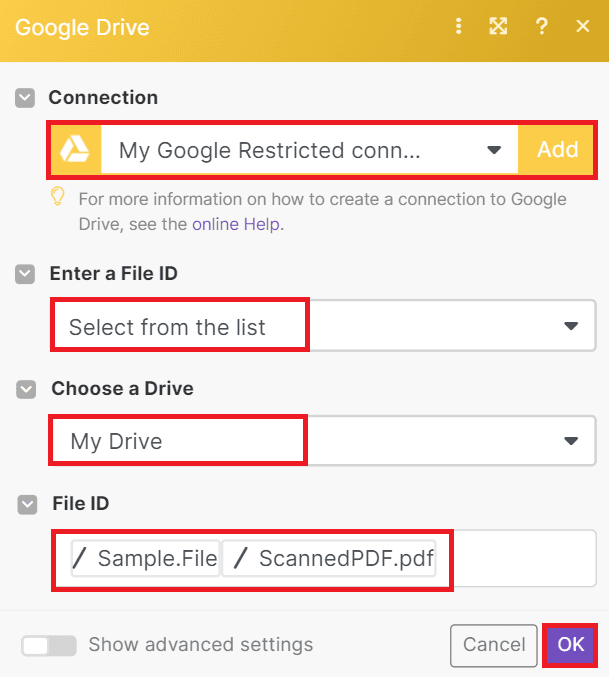609x677 pixels.
Task: Collapse the File ID section arrow
Action: point(25,504)
